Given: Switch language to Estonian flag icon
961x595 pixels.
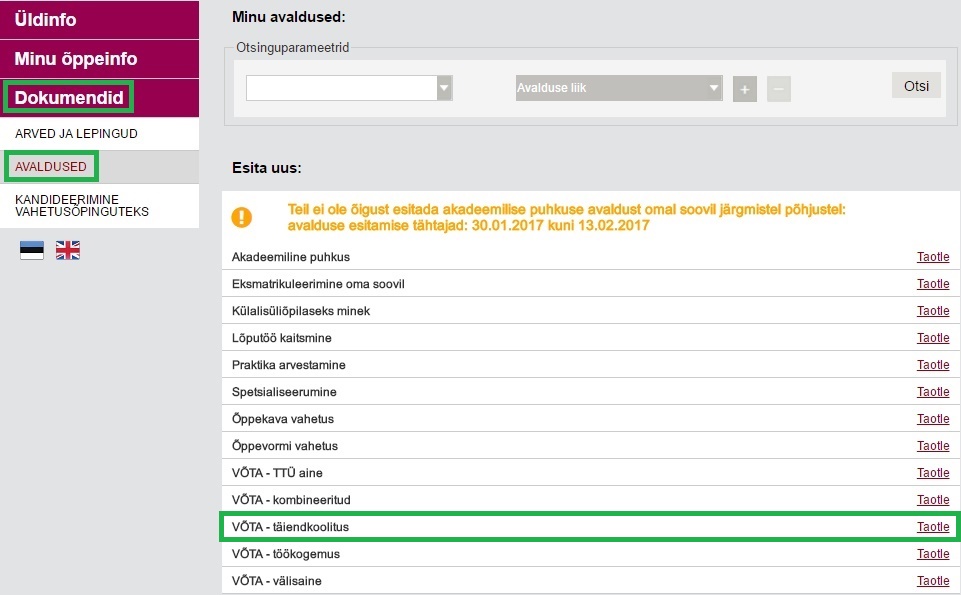Looking at the screenshot, I should pyautogui.click(x=32, y=250).
